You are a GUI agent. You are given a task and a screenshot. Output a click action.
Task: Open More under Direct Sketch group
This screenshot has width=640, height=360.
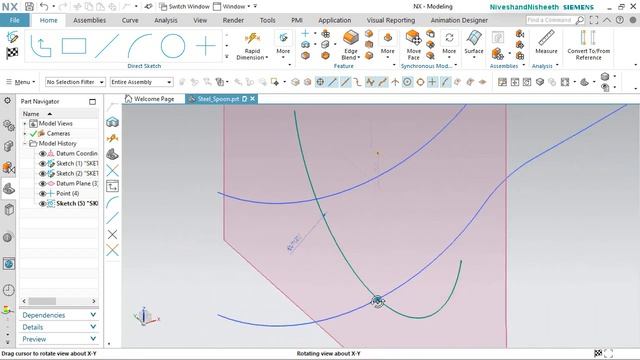click(283, 44)
